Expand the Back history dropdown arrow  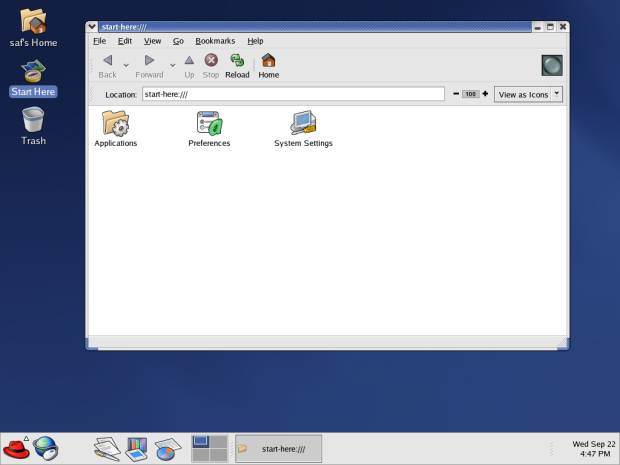point(126,65)
